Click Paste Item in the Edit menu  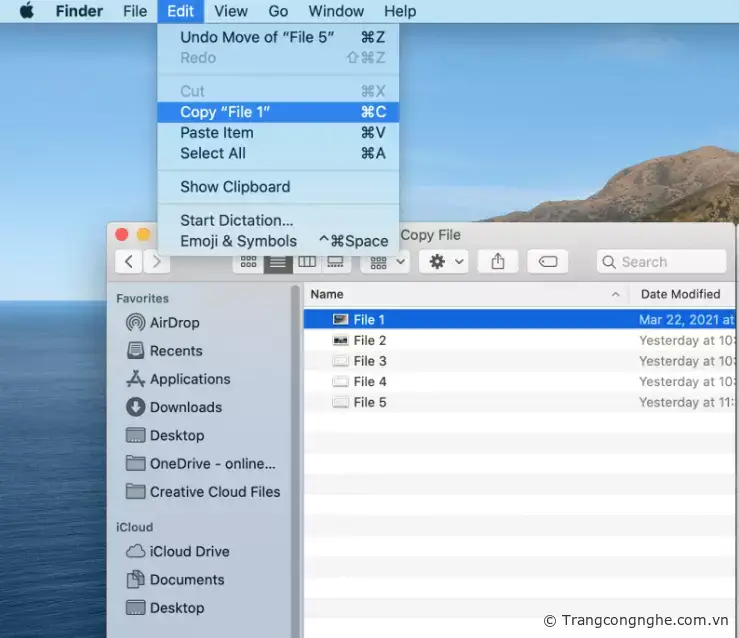pos(217,133)
